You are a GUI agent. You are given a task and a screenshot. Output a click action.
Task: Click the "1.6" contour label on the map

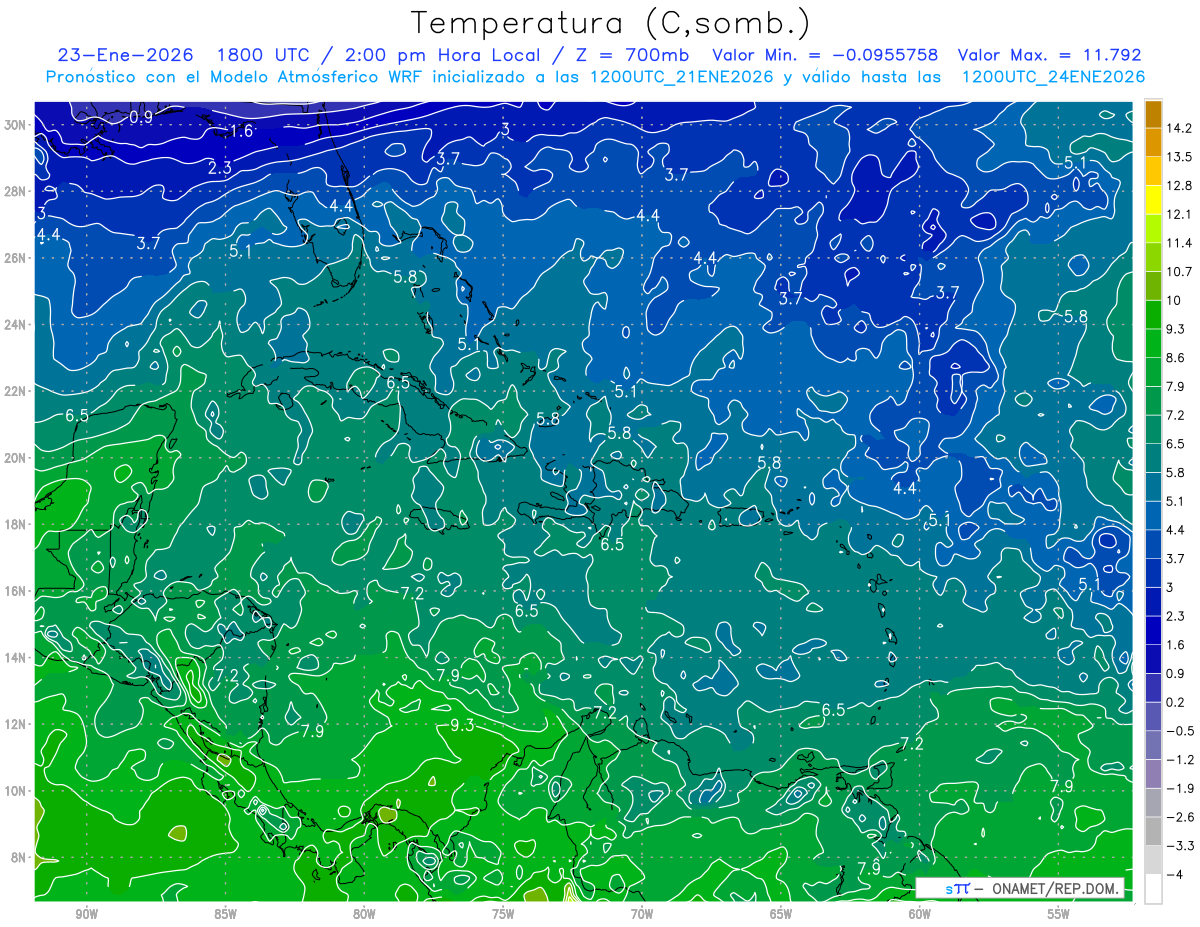pyautogui.click(x=241, y=131)
